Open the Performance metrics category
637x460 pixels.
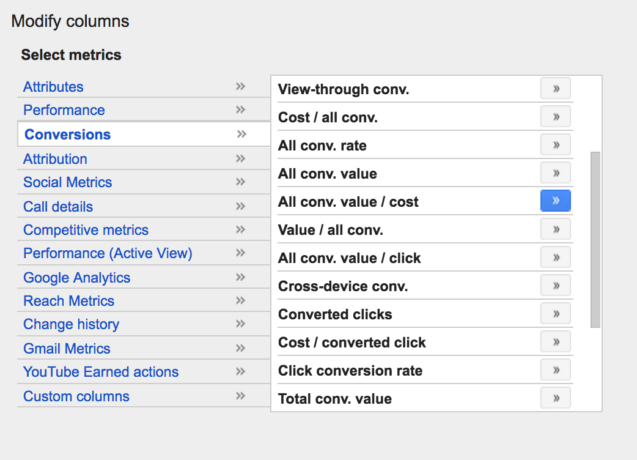click(64, 110)
